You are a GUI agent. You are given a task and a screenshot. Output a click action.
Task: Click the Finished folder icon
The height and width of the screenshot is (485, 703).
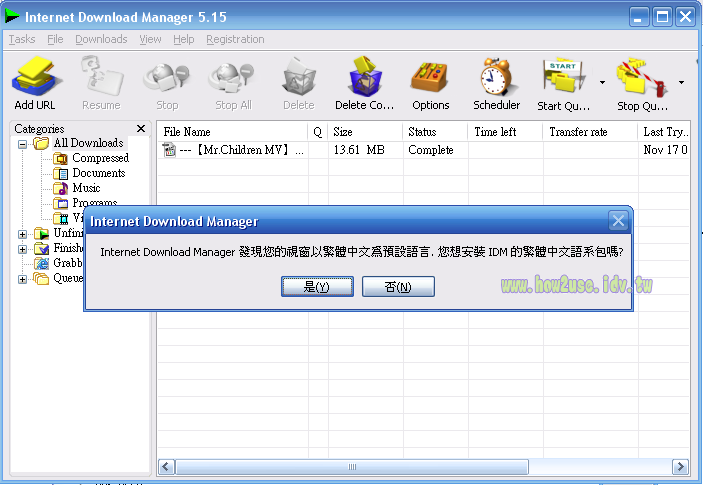(x=41, y=249)
